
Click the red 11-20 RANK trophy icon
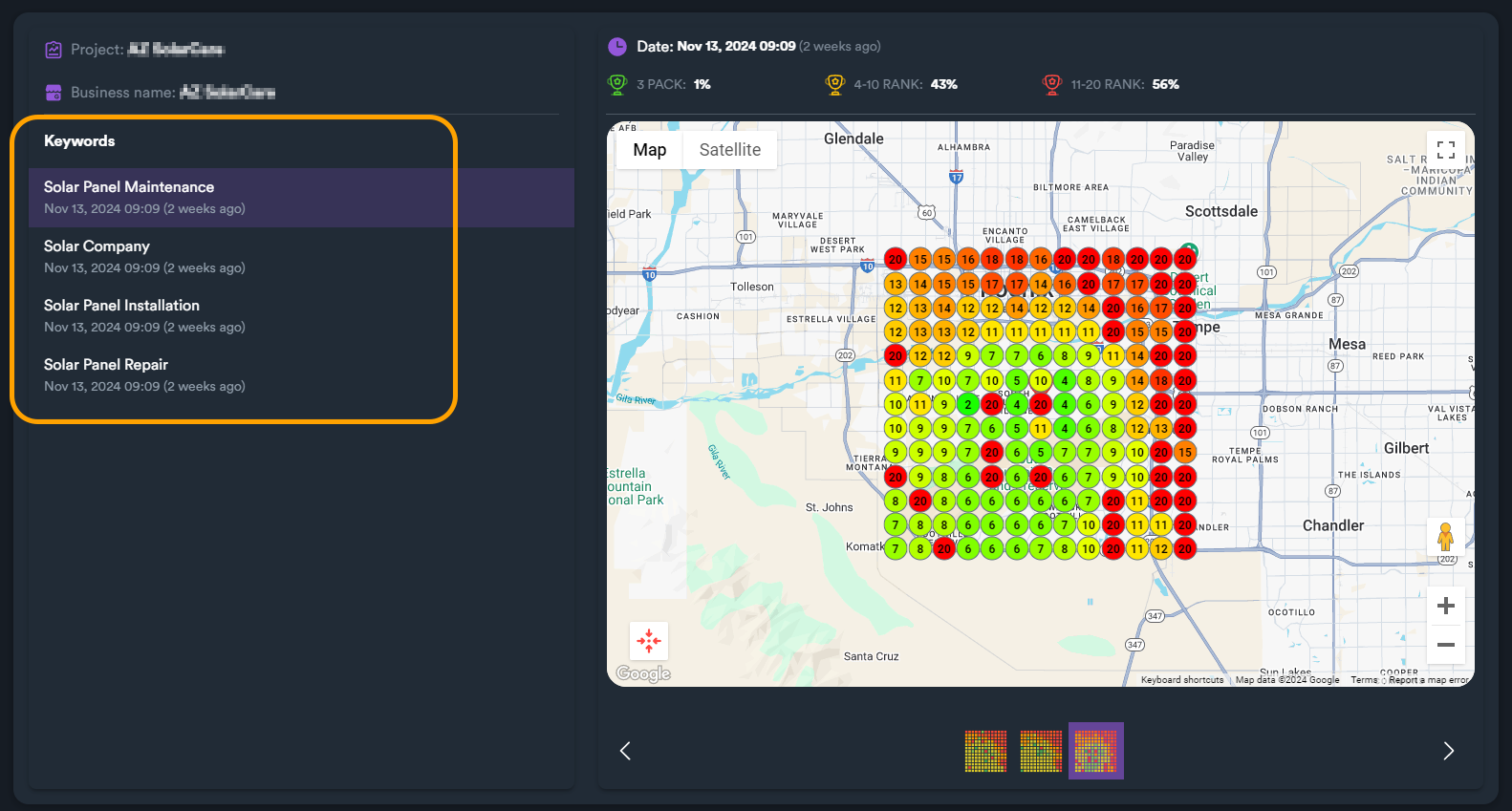(1052, 84)
